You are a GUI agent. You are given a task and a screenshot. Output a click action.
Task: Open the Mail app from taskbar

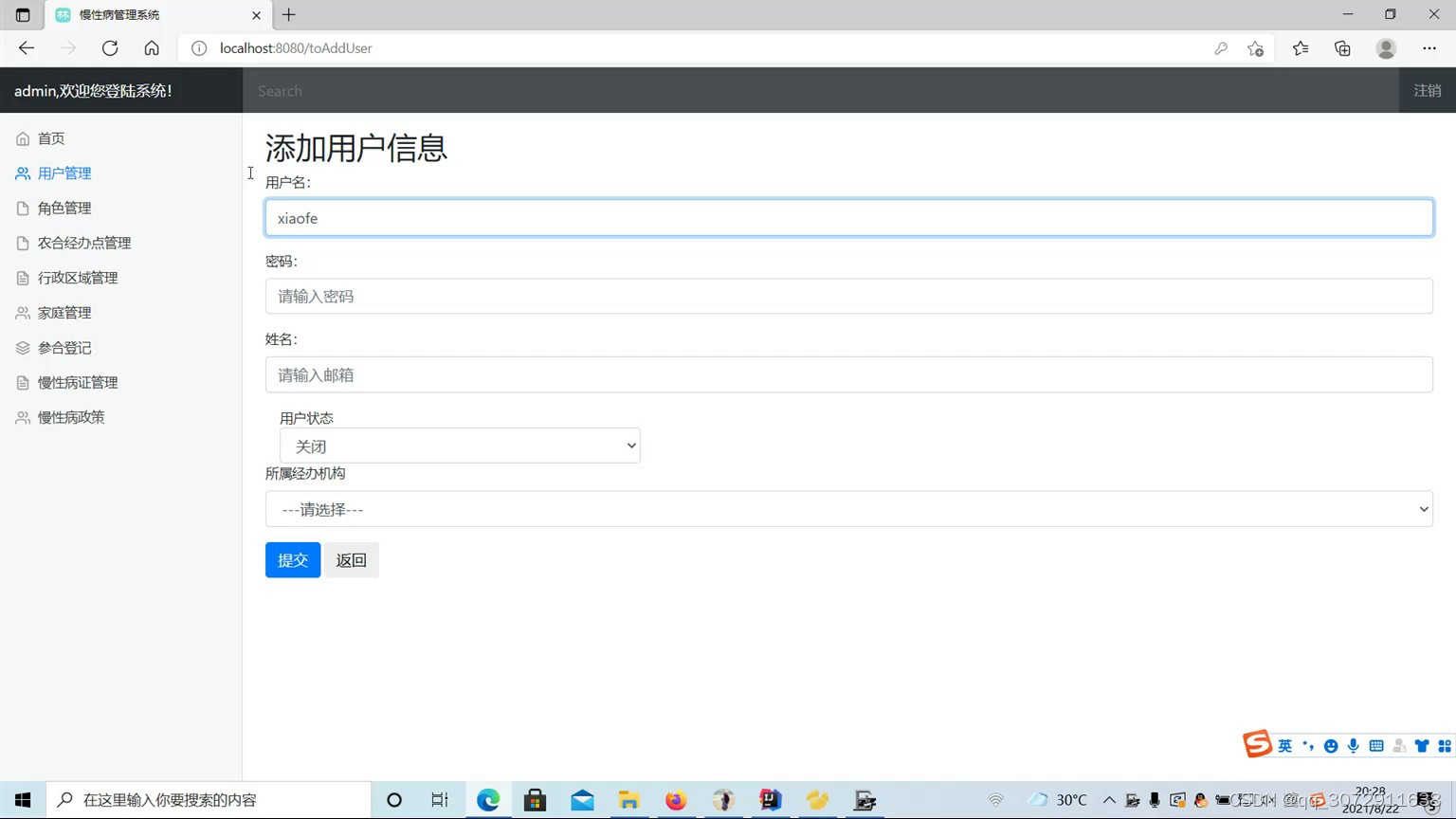(x=582, y=800)
